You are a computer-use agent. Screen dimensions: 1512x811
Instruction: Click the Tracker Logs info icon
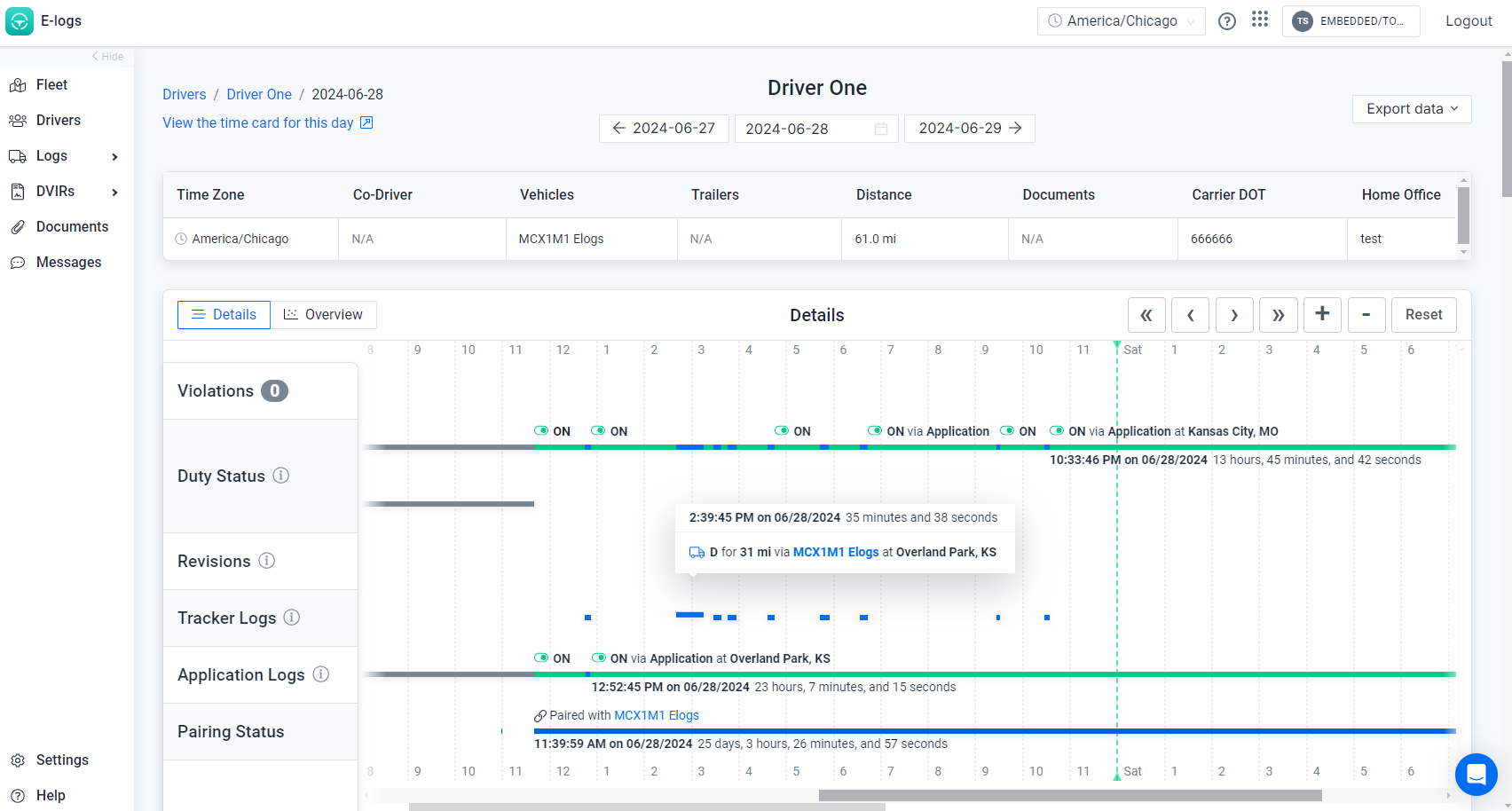[x=291, y=618]
